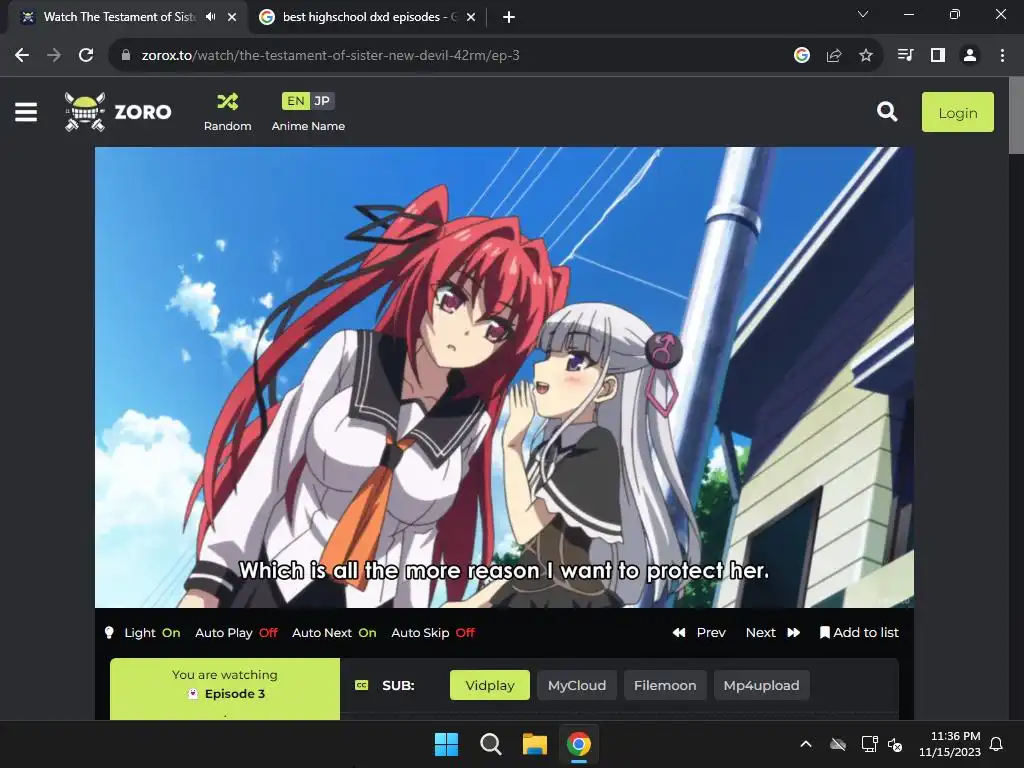
Task: Open a new browser tab
Action: 509,17
